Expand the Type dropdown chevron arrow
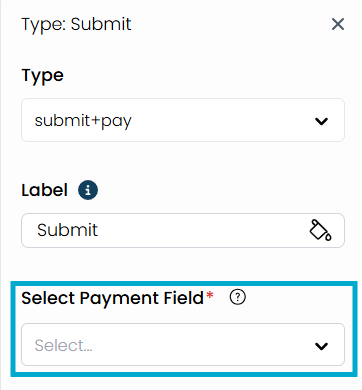 [x=321, y=121]
